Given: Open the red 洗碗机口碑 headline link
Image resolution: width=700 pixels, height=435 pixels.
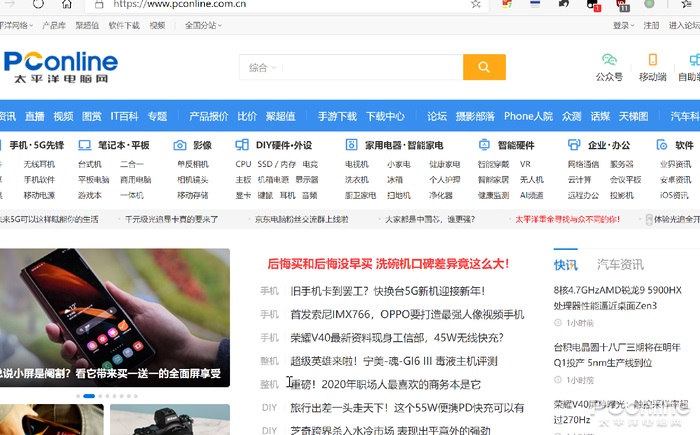Looking at the screenshot, I should (388, 264).
